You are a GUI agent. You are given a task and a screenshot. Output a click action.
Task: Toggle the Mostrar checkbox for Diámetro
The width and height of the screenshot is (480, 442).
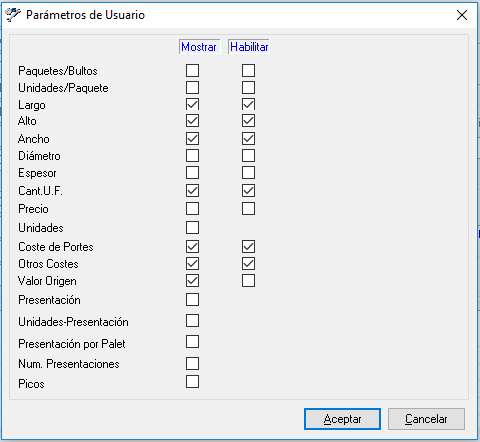[x=193, y=156]
